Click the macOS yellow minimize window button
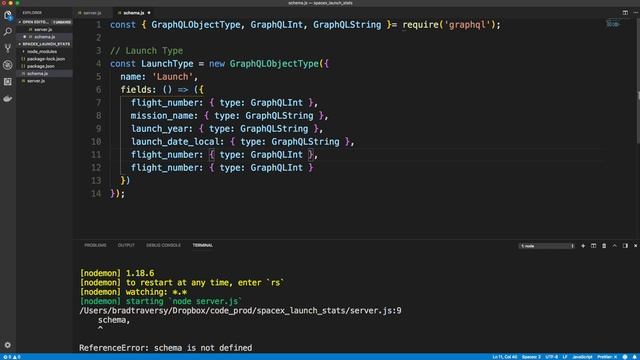This screenshot has height=360, width=640. 11,3
